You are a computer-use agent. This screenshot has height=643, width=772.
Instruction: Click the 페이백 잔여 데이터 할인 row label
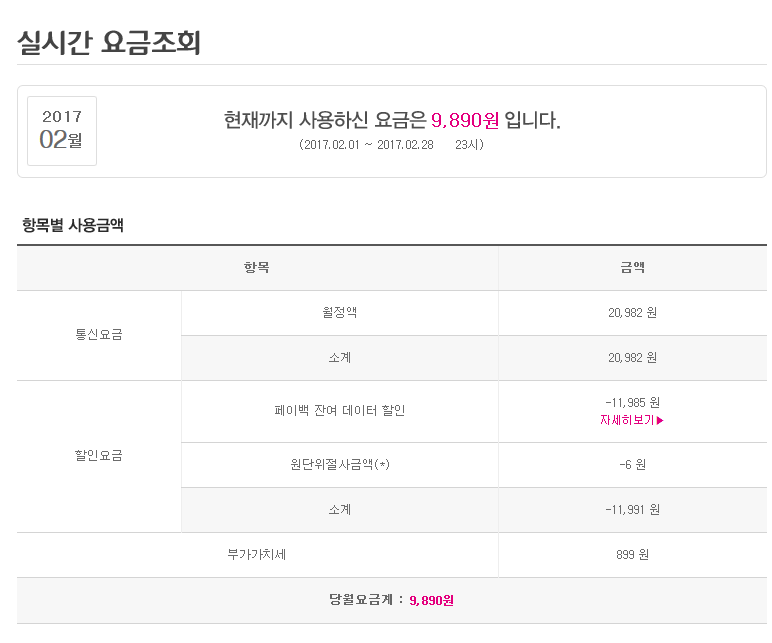339,410
